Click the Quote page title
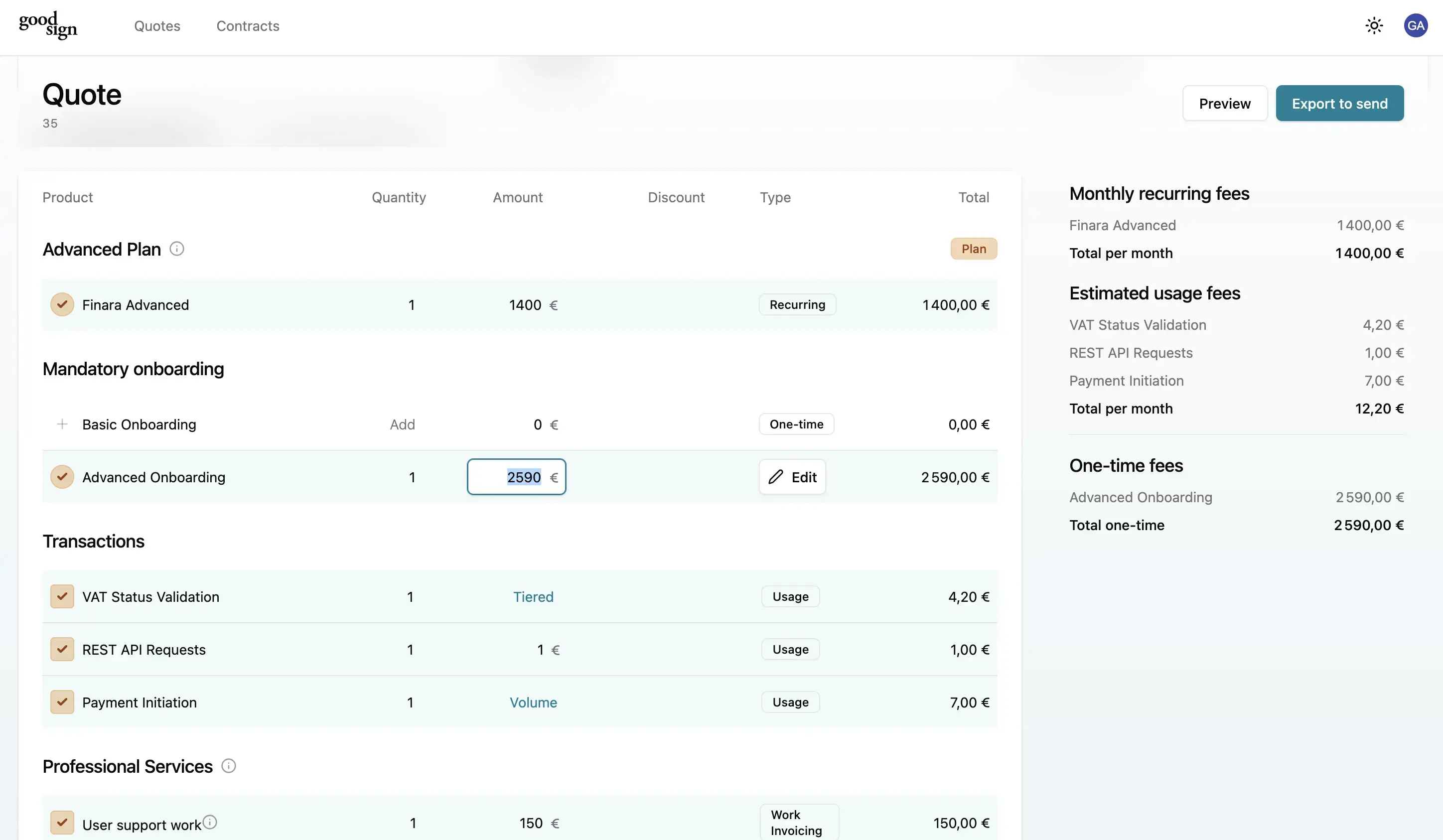The height and width of the screenshot is (840, 1443). (82, 95)
